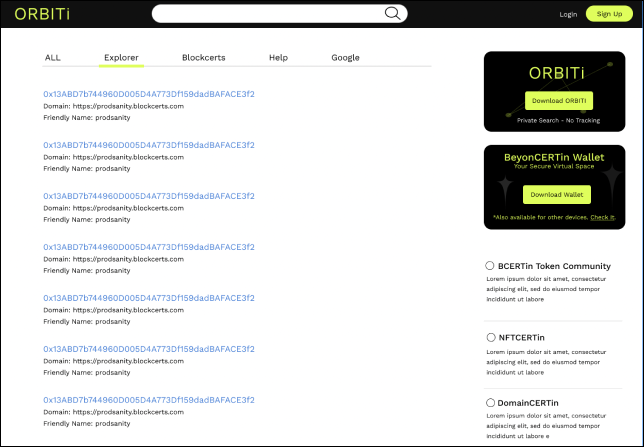Follow the 'Check it' link
This screenshot has height=447, width=644.
(x=603, y=217)
